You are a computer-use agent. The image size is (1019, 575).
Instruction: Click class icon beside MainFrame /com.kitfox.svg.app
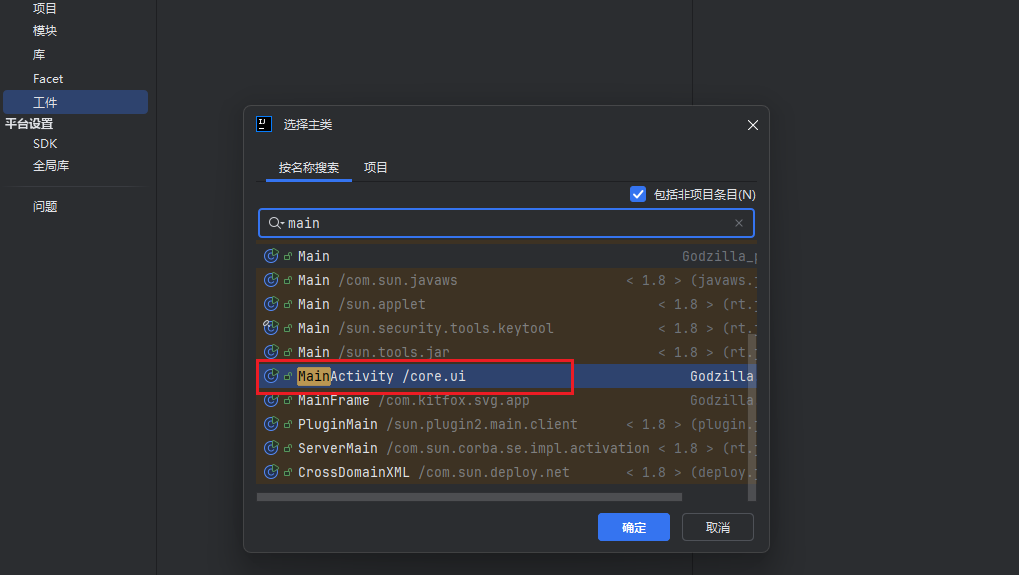tap(271, 400)
